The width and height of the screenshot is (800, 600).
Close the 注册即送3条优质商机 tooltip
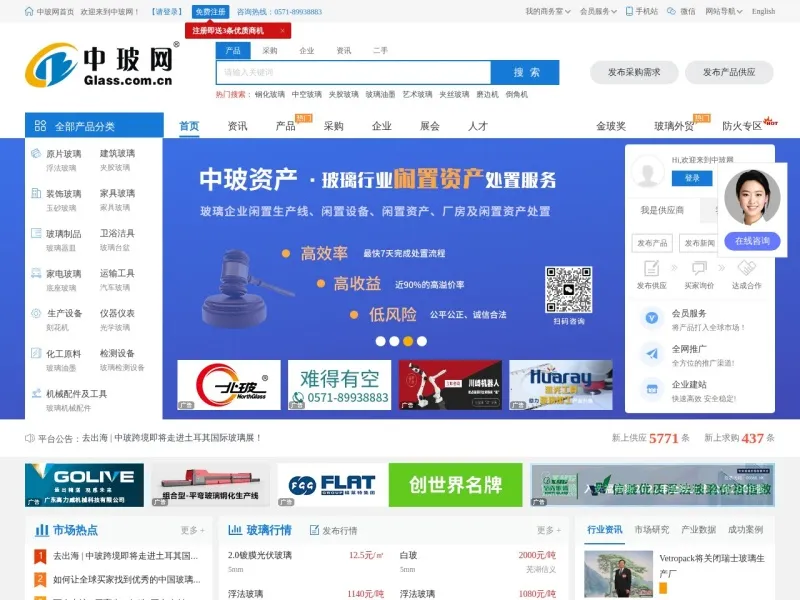click(x=282, y=31)
